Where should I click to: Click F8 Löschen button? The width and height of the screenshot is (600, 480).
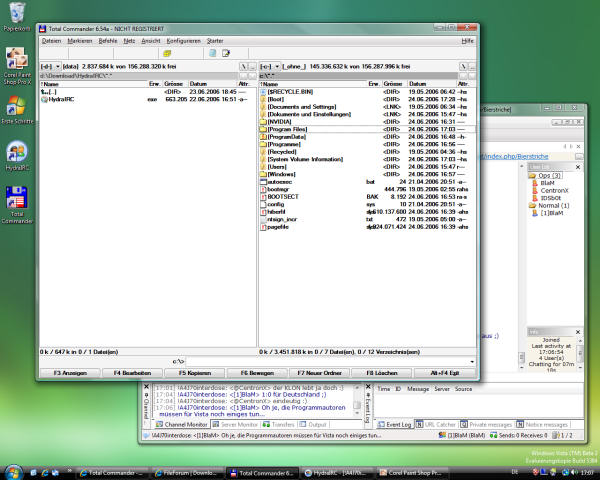click(382, 373)
